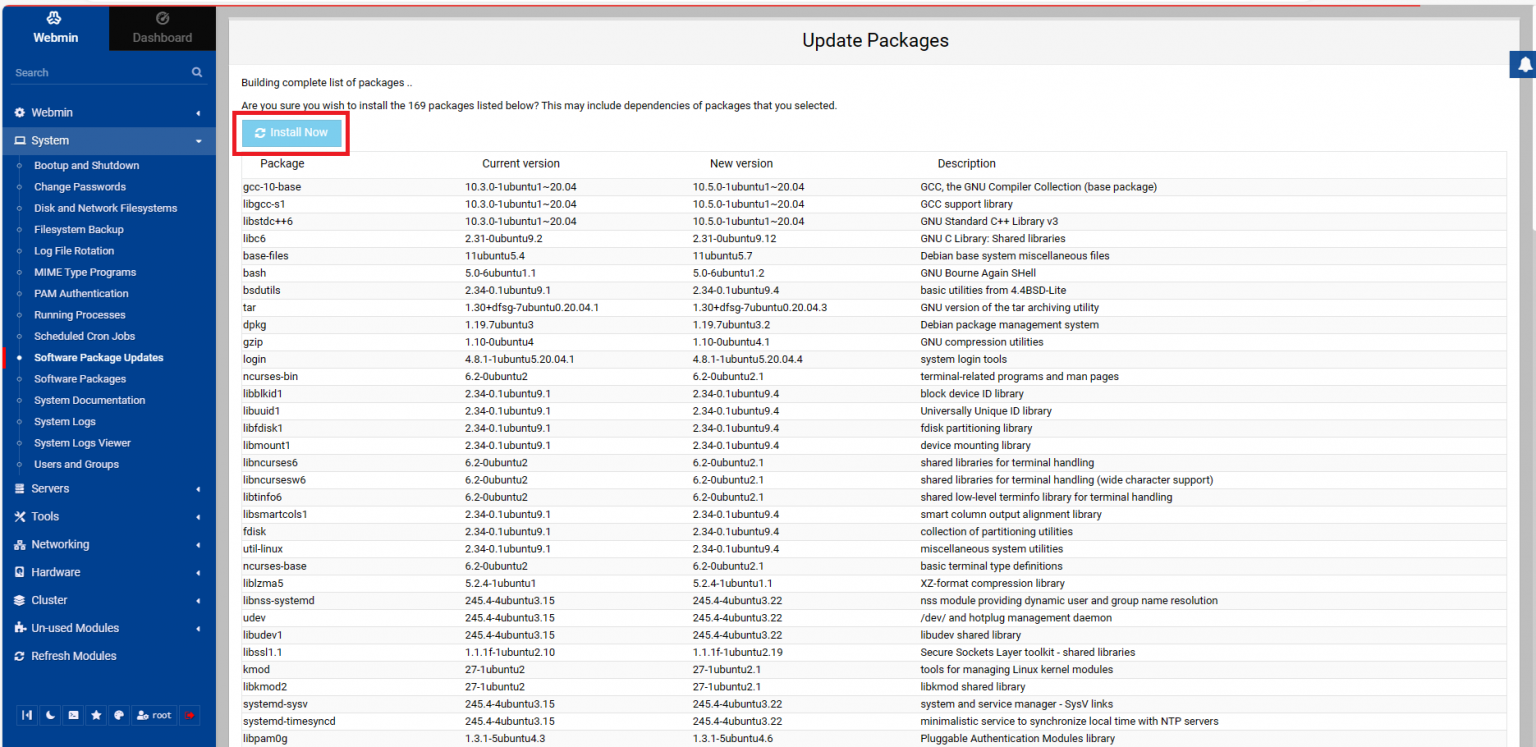Open Scheduled Cron Jobs link
The image size is (1536, 747).
click(84, 336)
